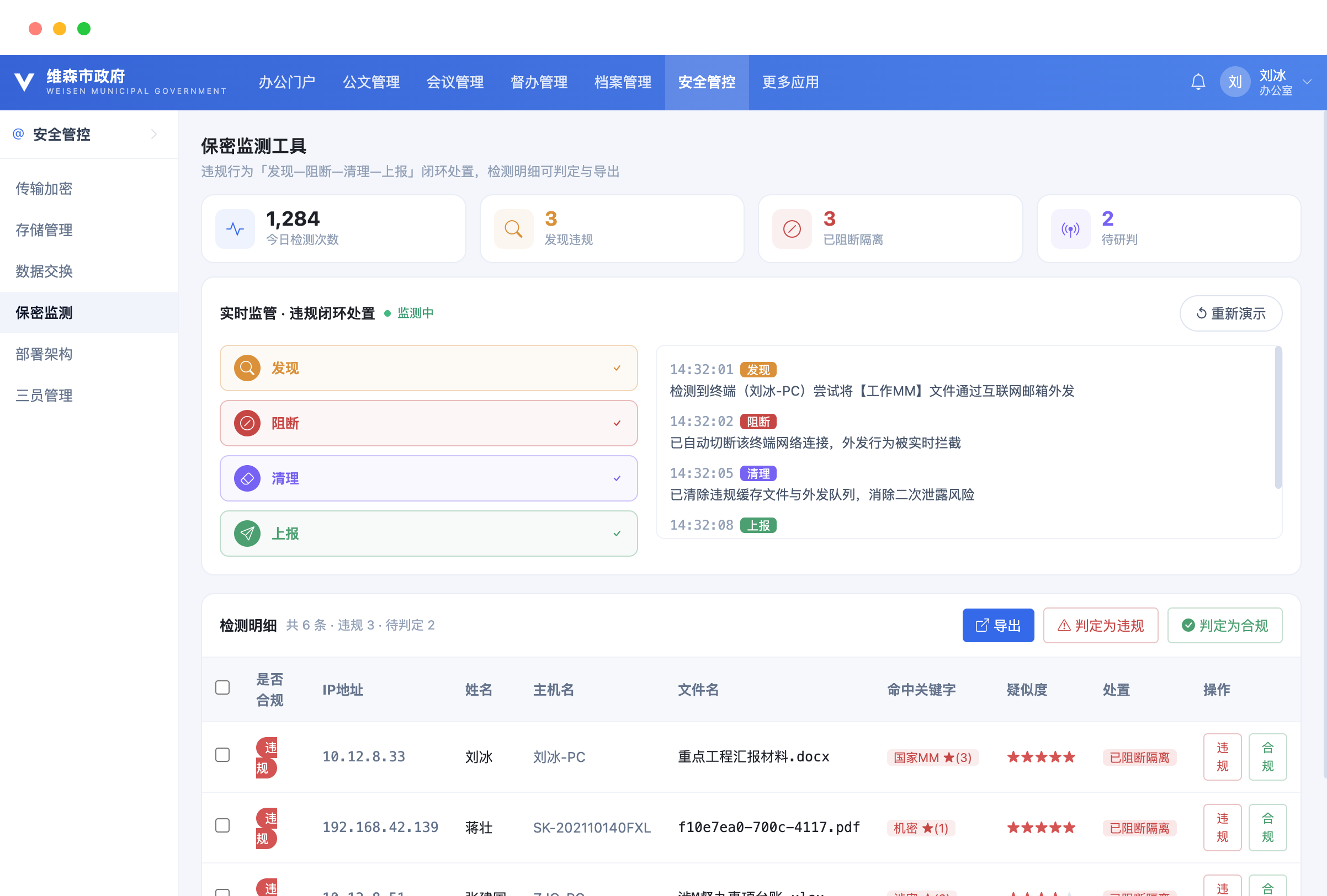The height and width of the screenshot is (896, 1327).
Task: Open 部署架构 in the sidebar
Action: [88, 354]
